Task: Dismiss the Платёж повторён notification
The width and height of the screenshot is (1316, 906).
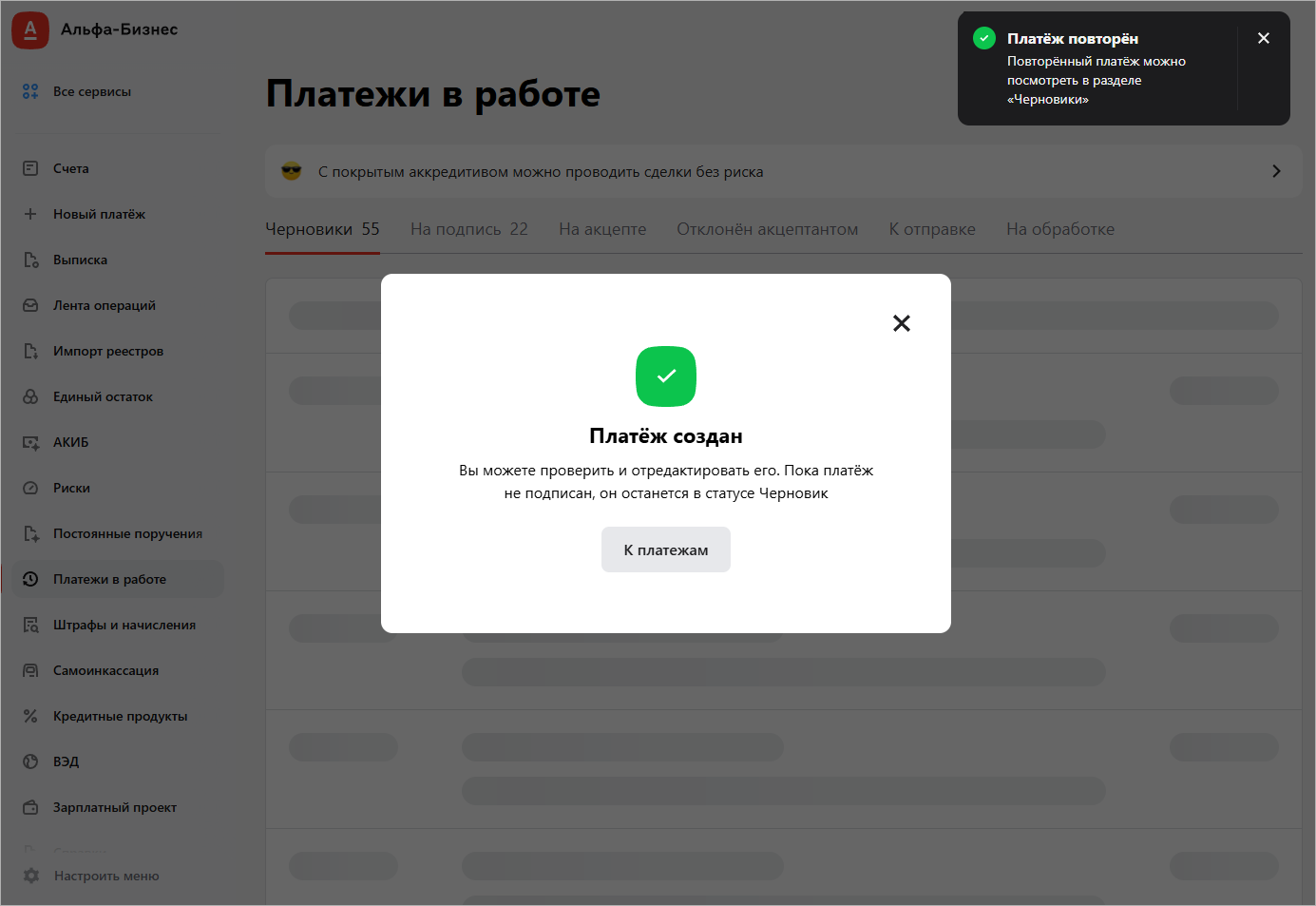Action: (1263, 38)
